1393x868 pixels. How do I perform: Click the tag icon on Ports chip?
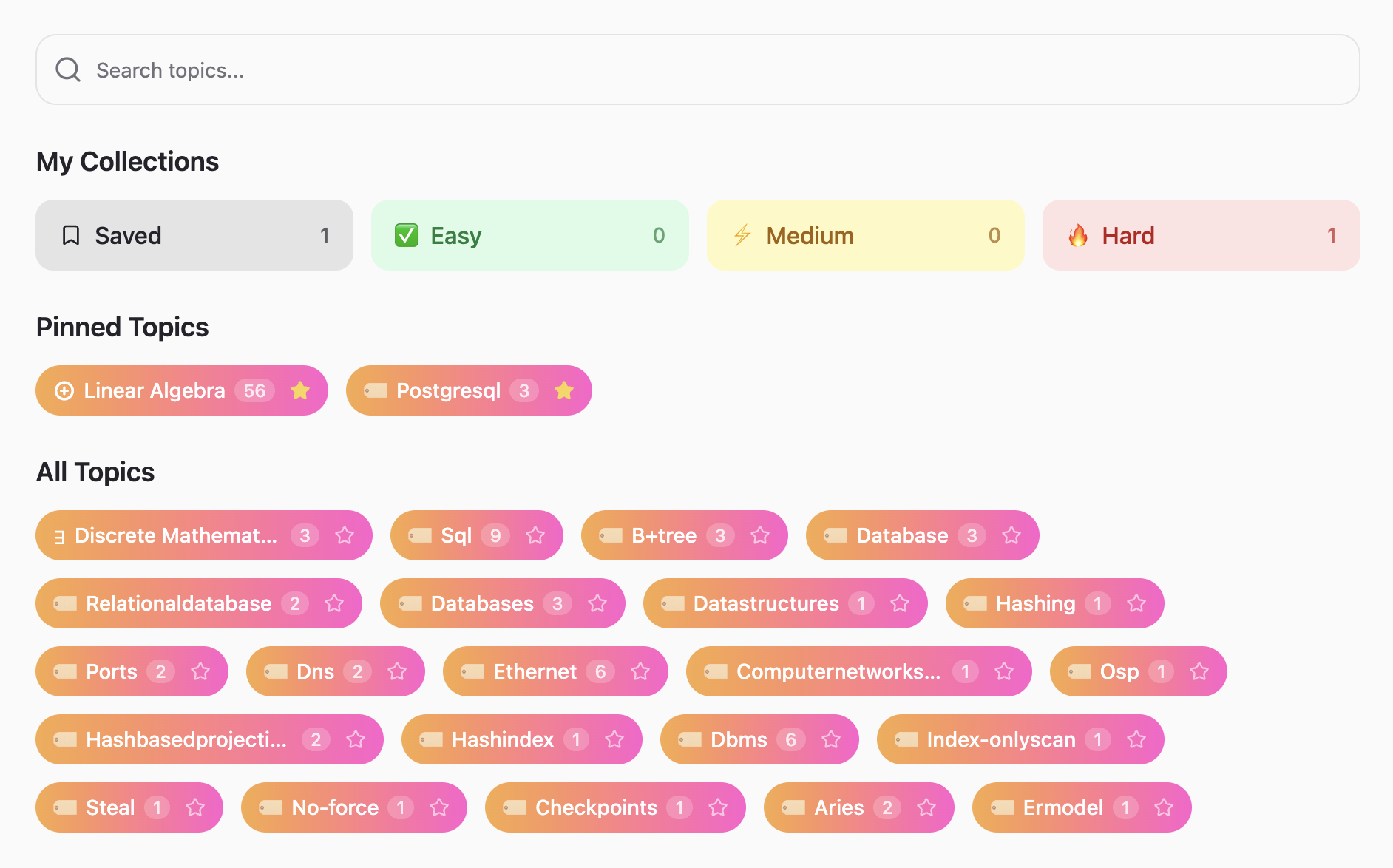pyautogui.click(x=65, y=671)
